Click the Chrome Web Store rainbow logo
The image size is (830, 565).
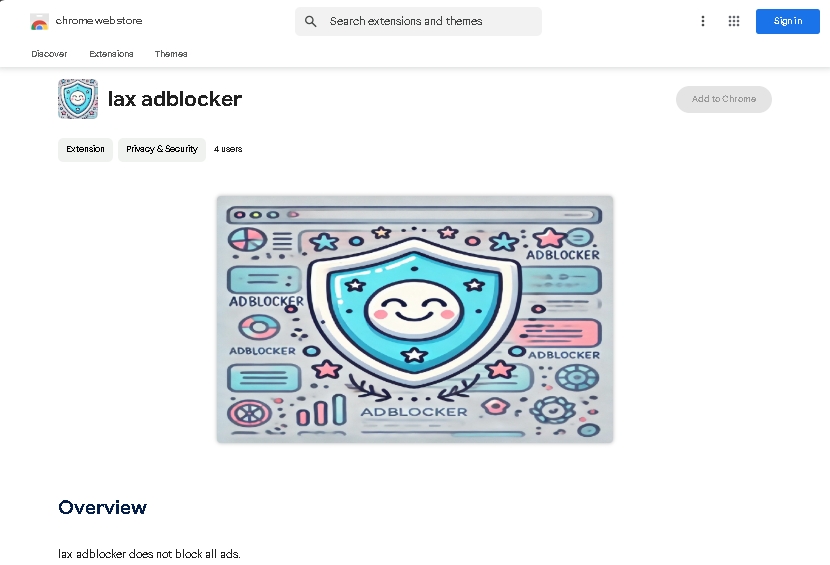coord(39,22)
